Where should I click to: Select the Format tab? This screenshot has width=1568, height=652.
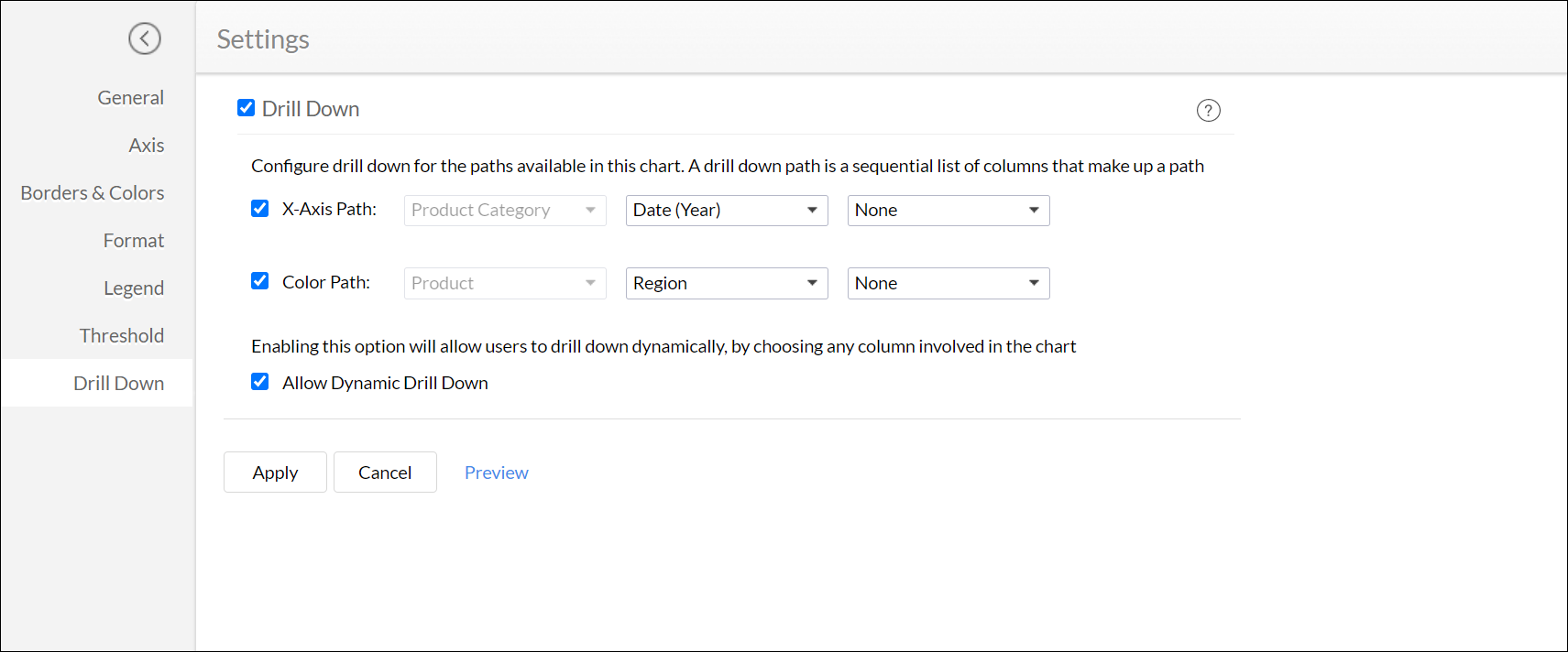tap(134, 241)
